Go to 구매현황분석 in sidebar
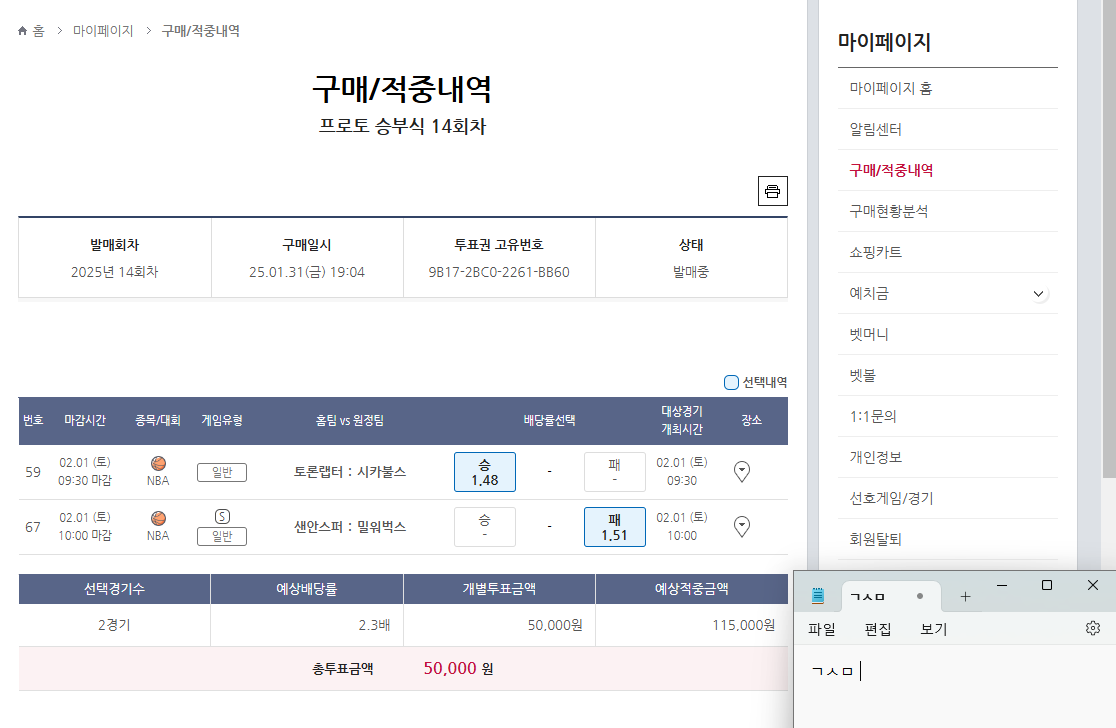The image size is (1116, 728). (x=888, y=212)
